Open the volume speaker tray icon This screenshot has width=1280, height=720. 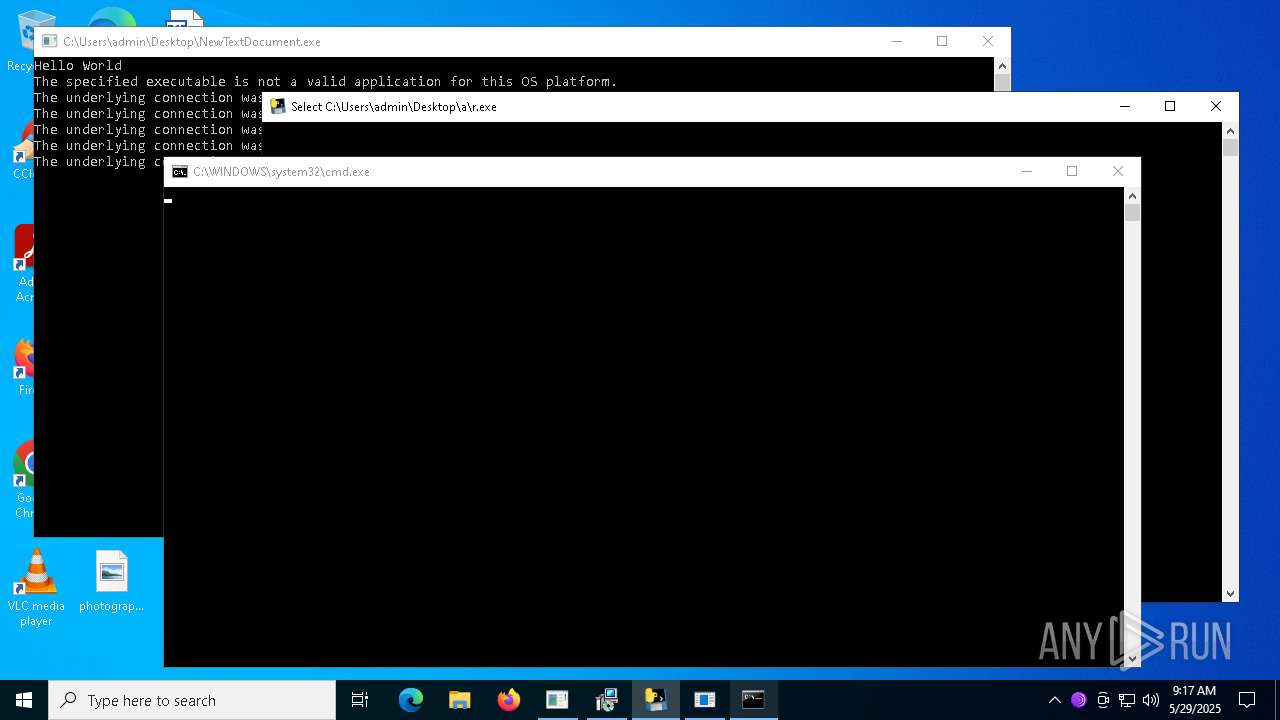pyautogui.click(x=1151, y=700)
